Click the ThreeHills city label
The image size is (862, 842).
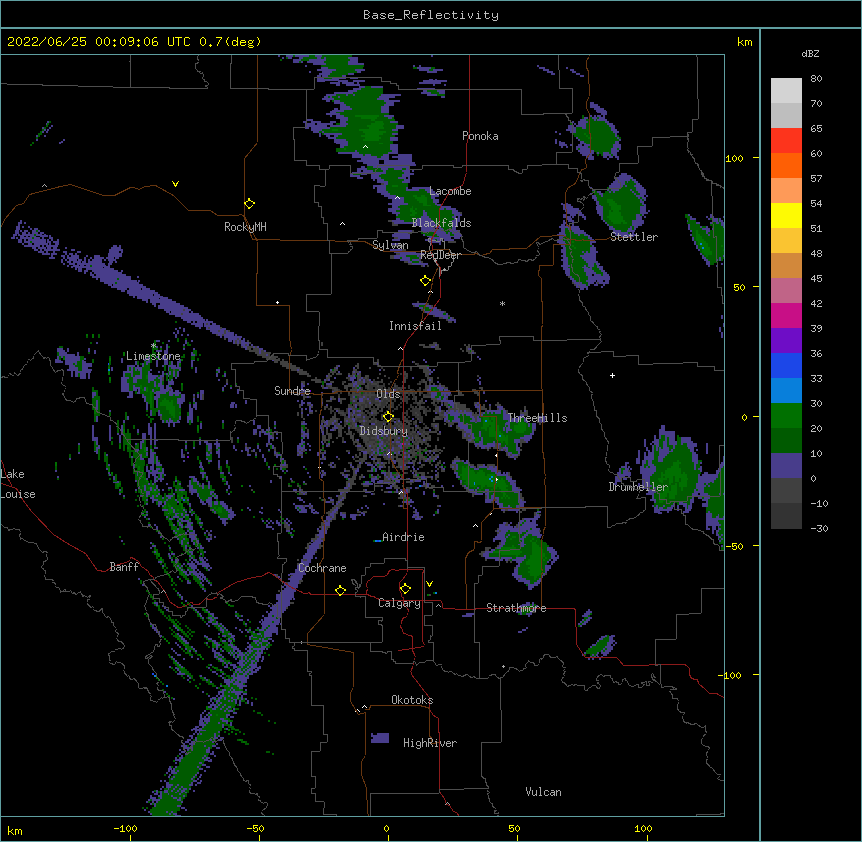[x=537, y=418]
